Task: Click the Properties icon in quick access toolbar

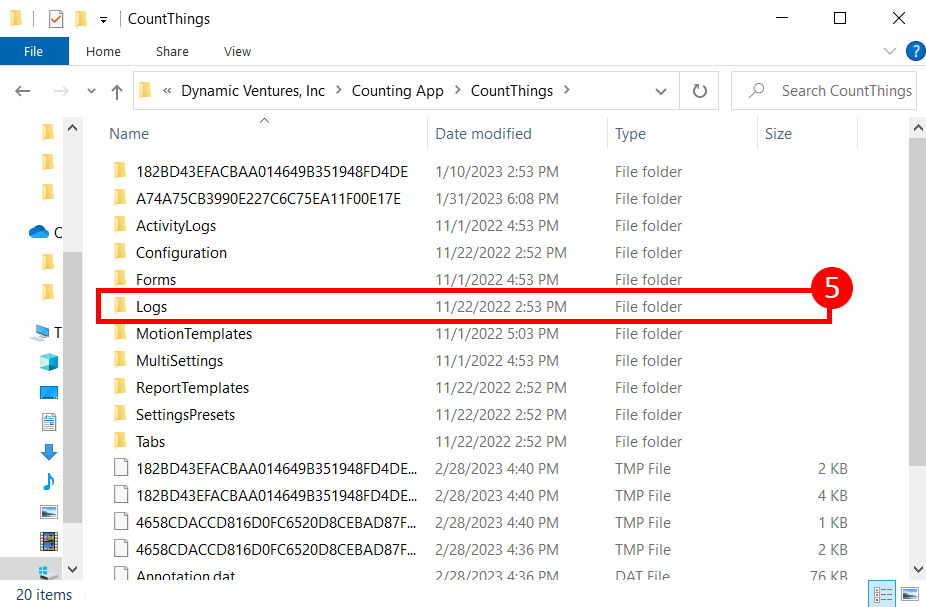Action: 56,19
